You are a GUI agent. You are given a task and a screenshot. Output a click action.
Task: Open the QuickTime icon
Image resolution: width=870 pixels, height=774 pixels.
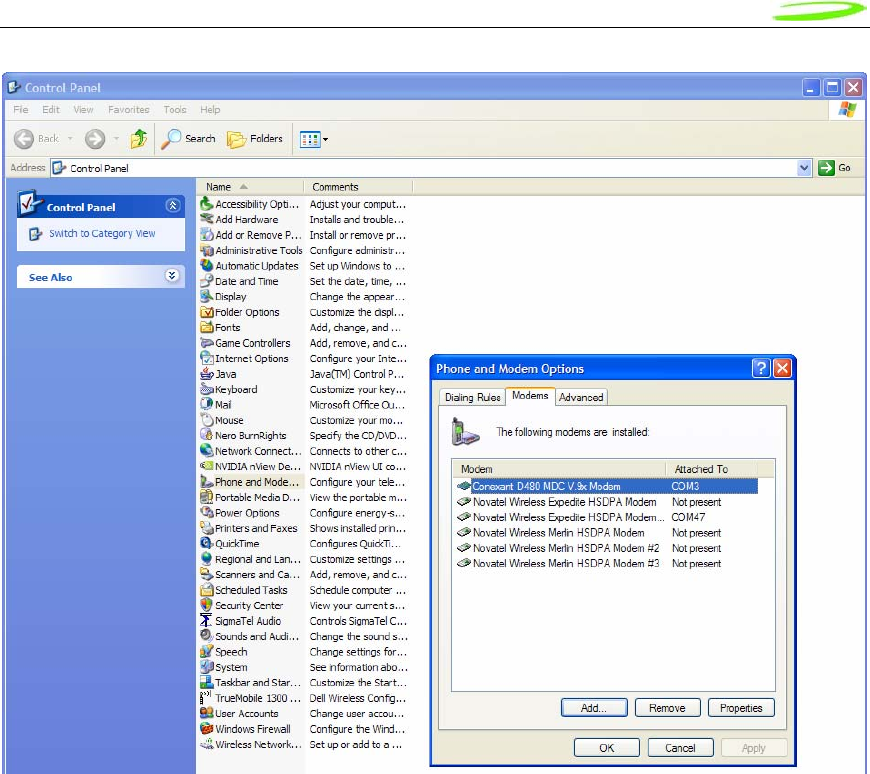(207, 544)
